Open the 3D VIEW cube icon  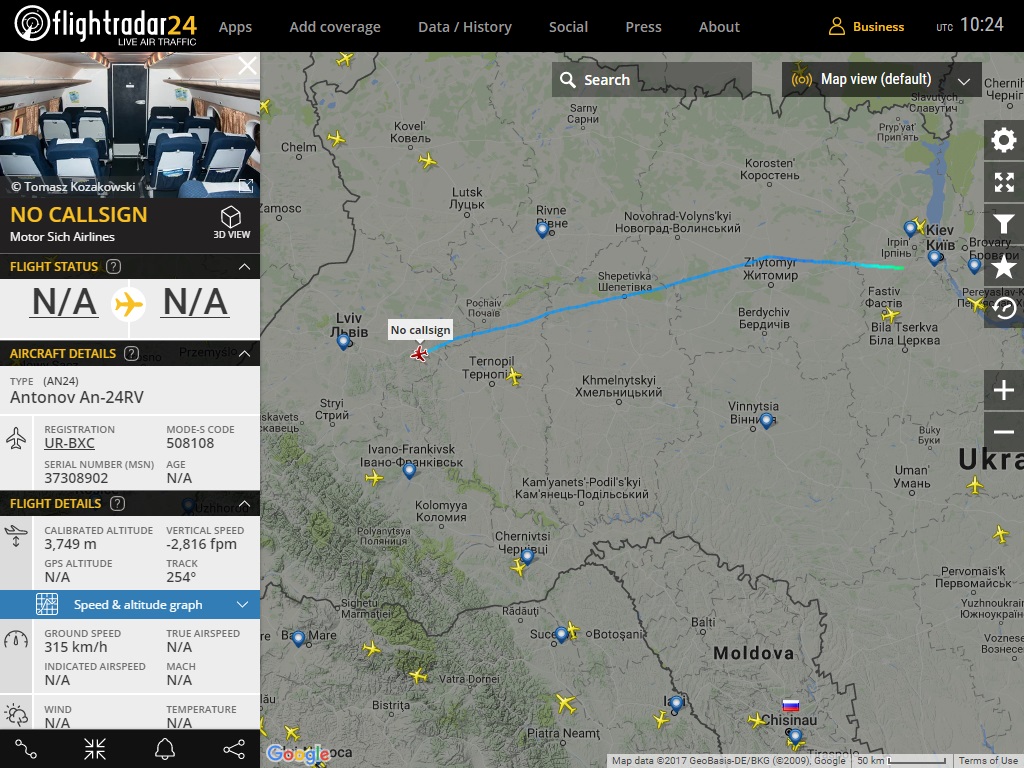231,222
